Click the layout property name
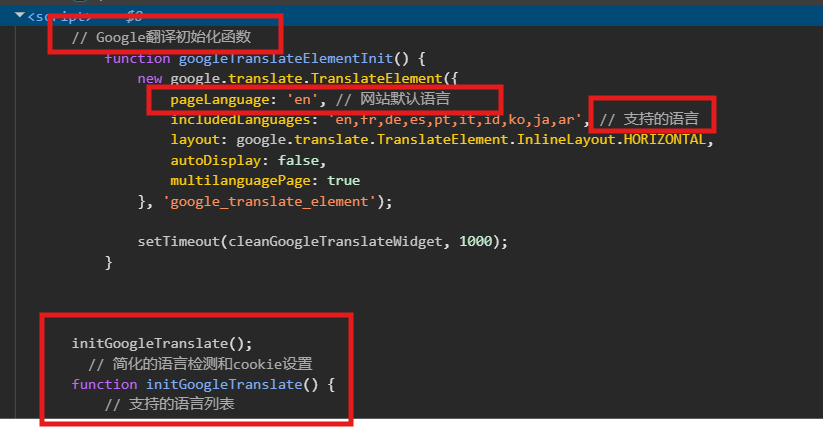 coord(195,140)
